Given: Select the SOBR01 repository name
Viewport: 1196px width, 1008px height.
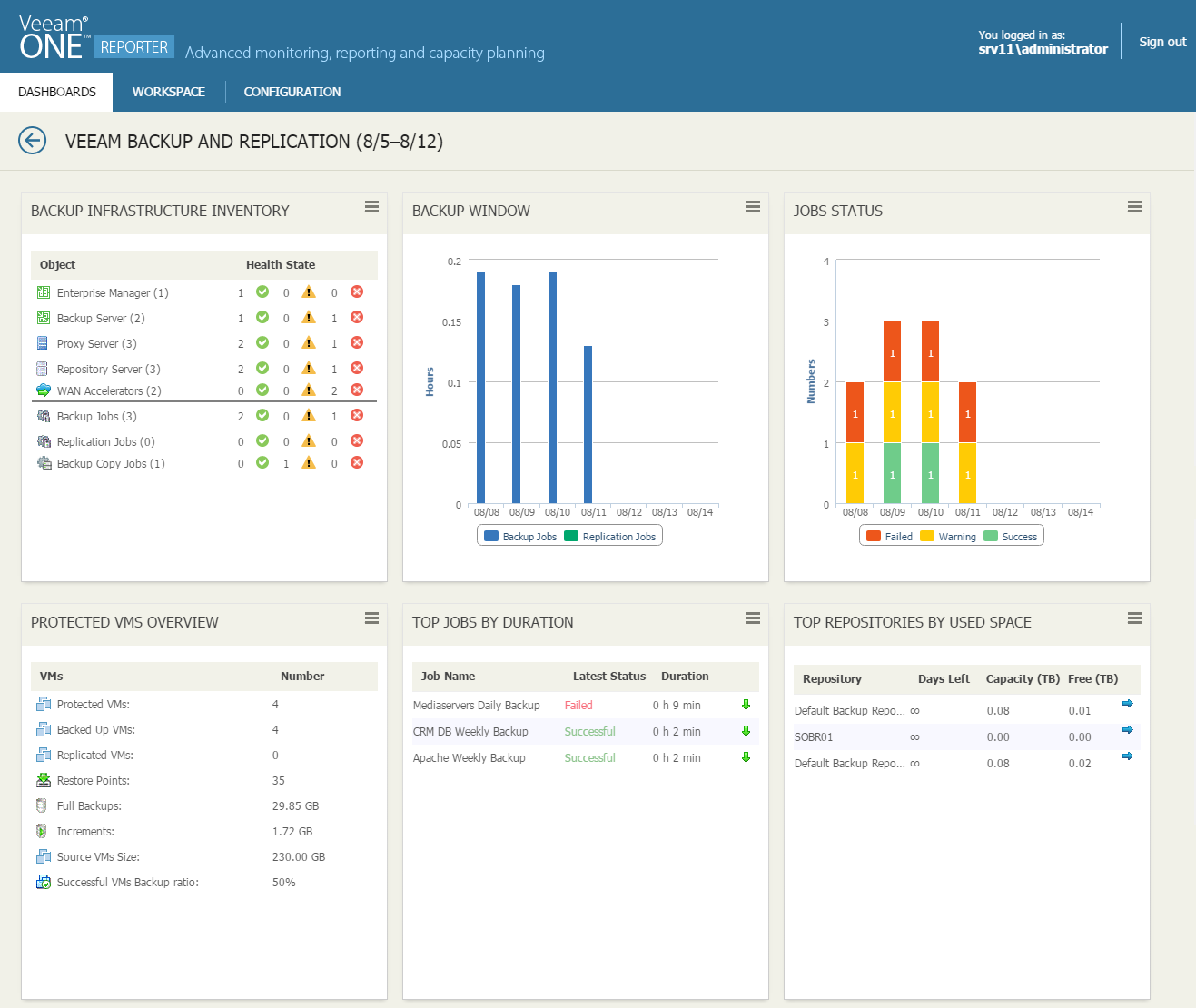Looking at the screenshot, I should 814,737.
